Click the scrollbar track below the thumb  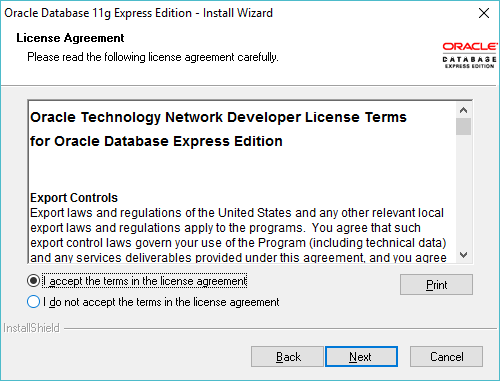coord(463,192)
